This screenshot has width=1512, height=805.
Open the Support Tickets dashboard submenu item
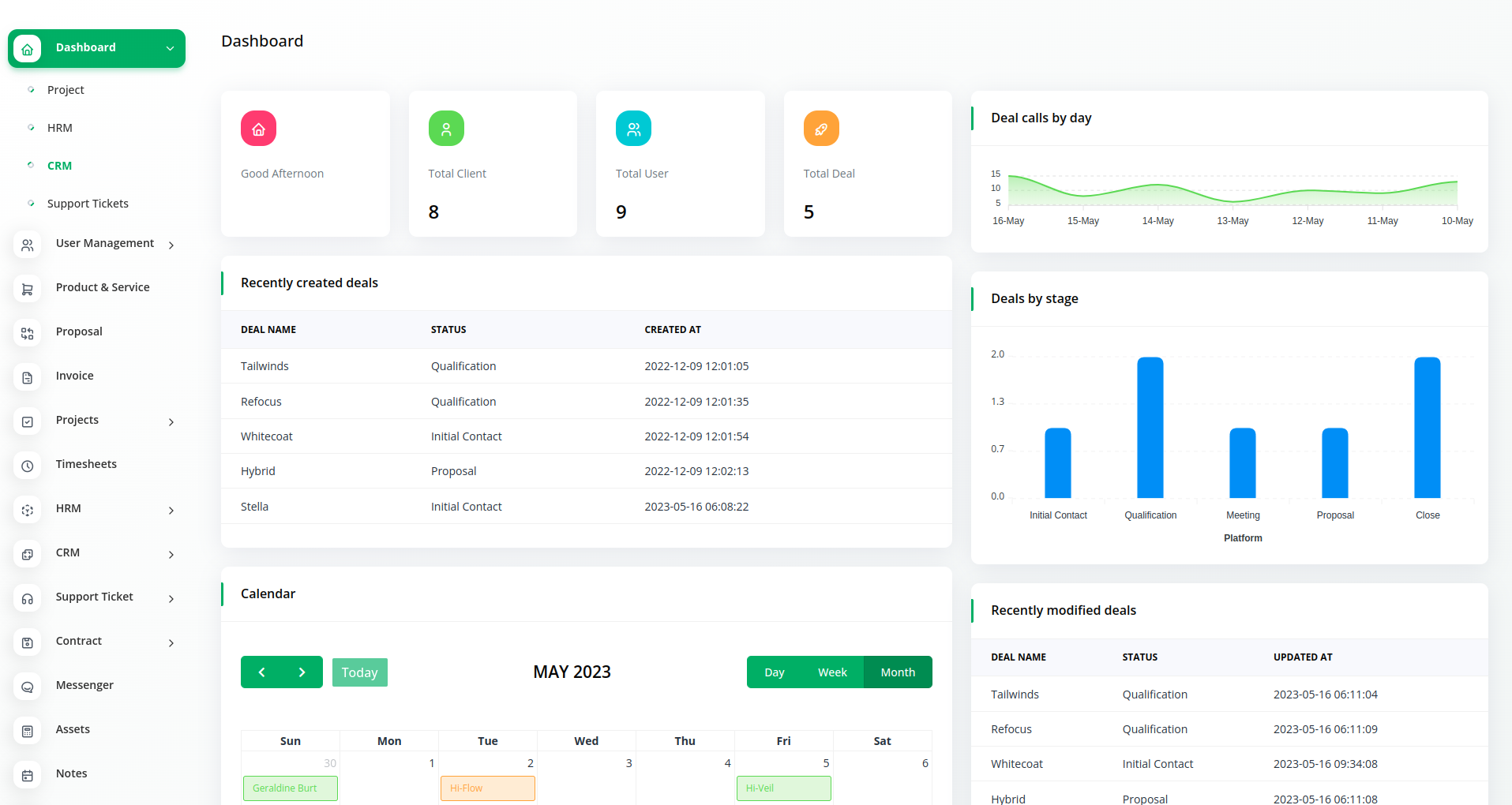88,204
